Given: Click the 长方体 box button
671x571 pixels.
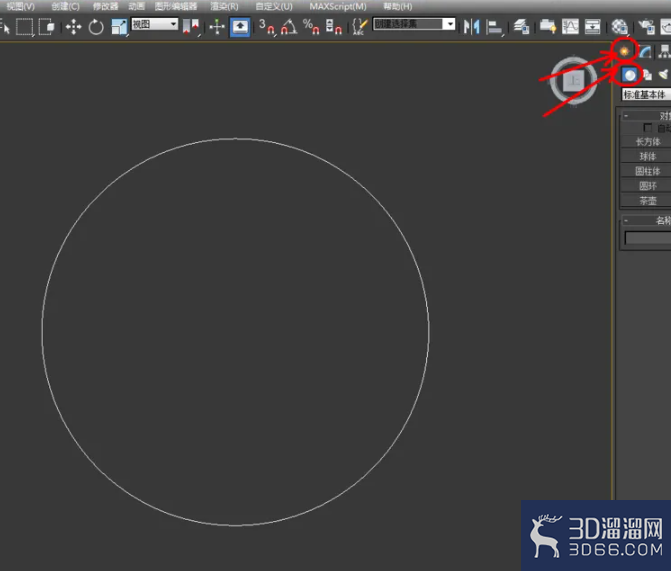Looking at the screenshot, I should (x=646, y=142).
